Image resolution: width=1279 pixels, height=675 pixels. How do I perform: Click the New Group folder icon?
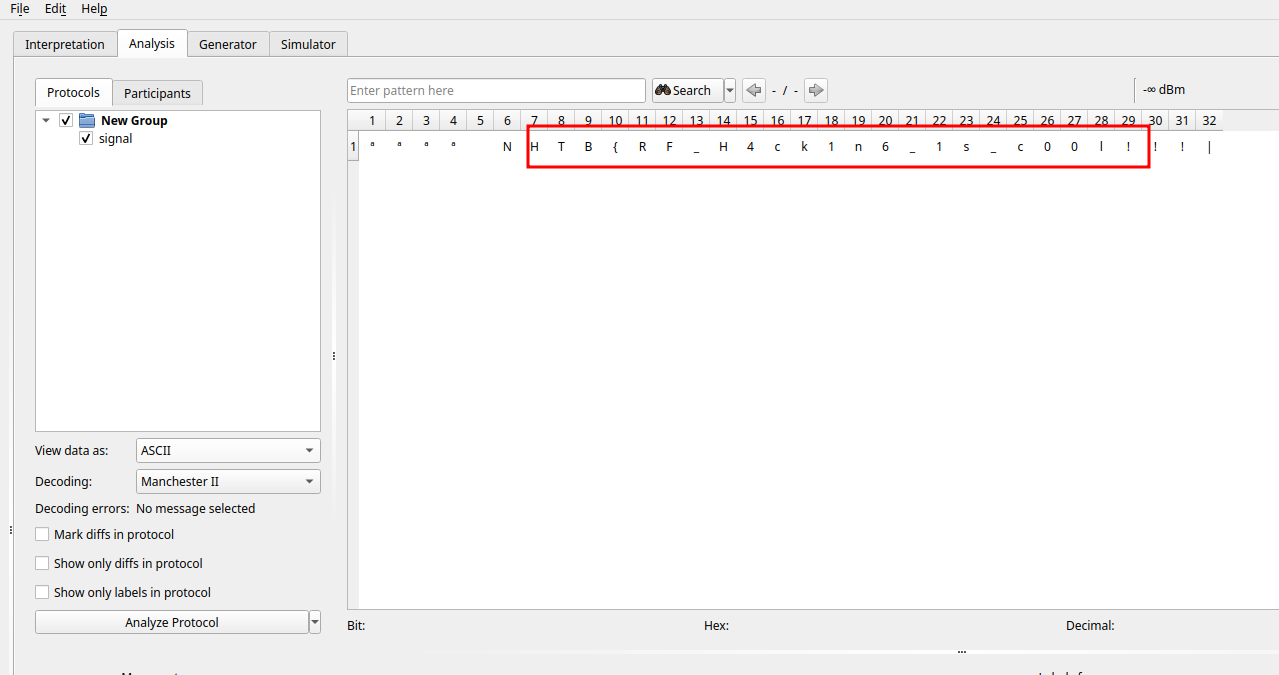point(87,120)
